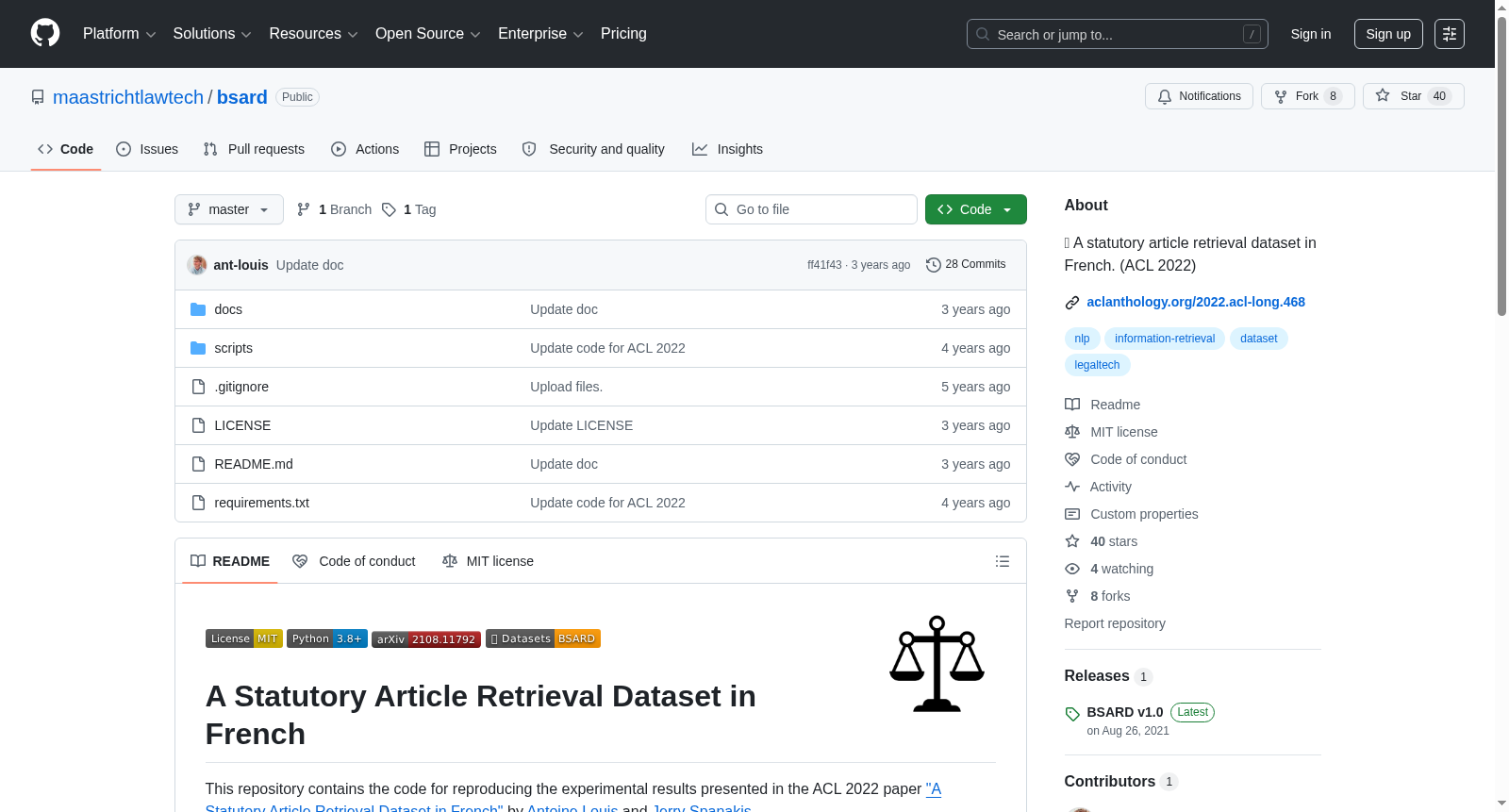View the 28 Commits history
The image size is (1509, 812).
click(966, 265)
